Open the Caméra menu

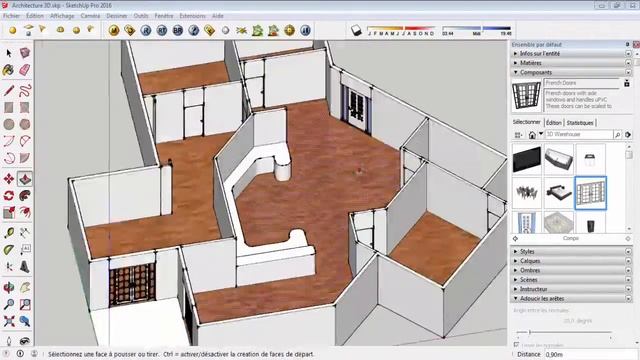(90, 16)
